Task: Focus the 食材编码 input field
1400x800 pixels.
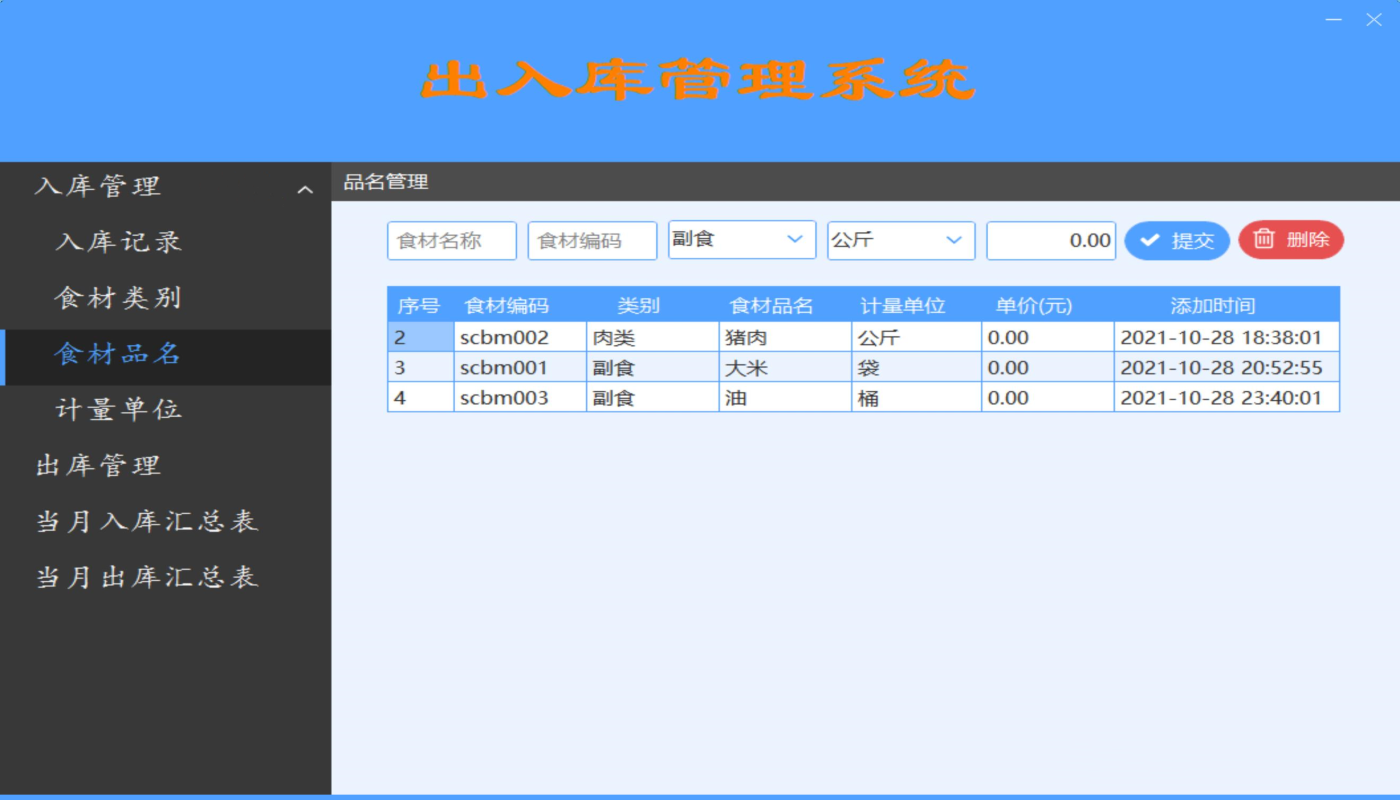Action: click(x=592, y=241)
